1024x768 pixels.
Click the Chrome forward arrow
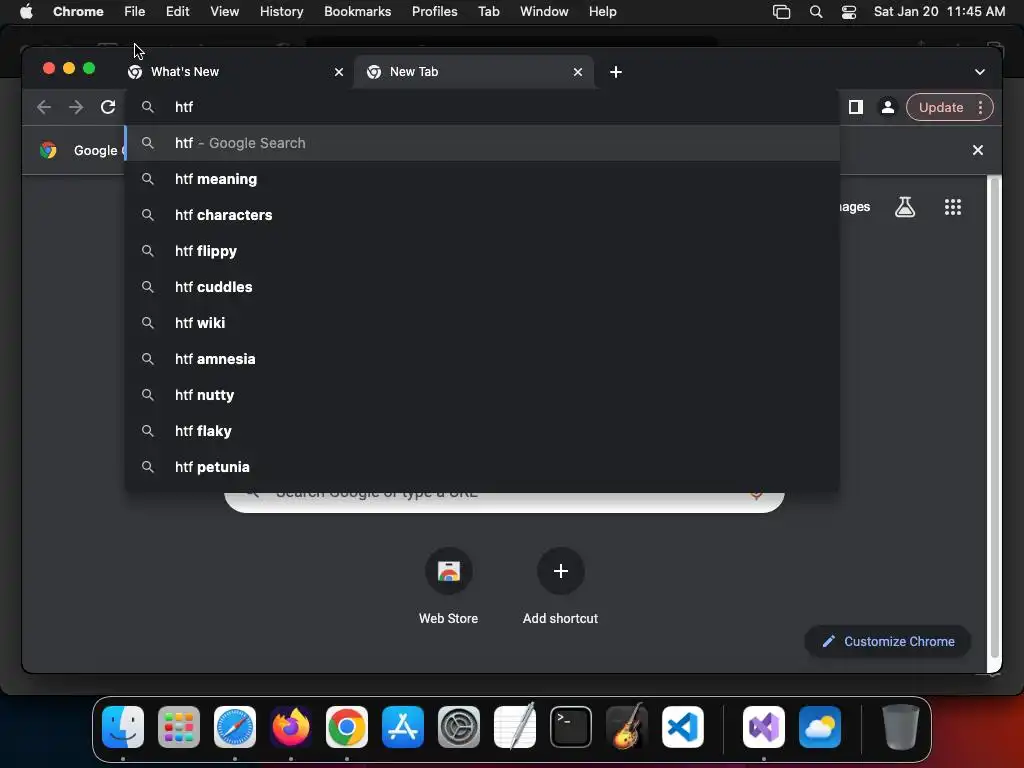point(76,107)
